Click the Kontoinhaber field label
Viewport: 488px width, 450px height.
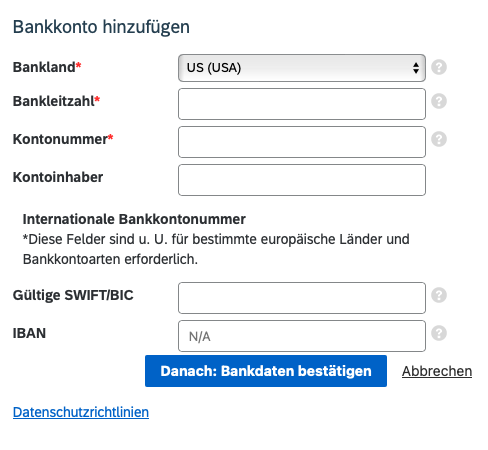(58, 177)
